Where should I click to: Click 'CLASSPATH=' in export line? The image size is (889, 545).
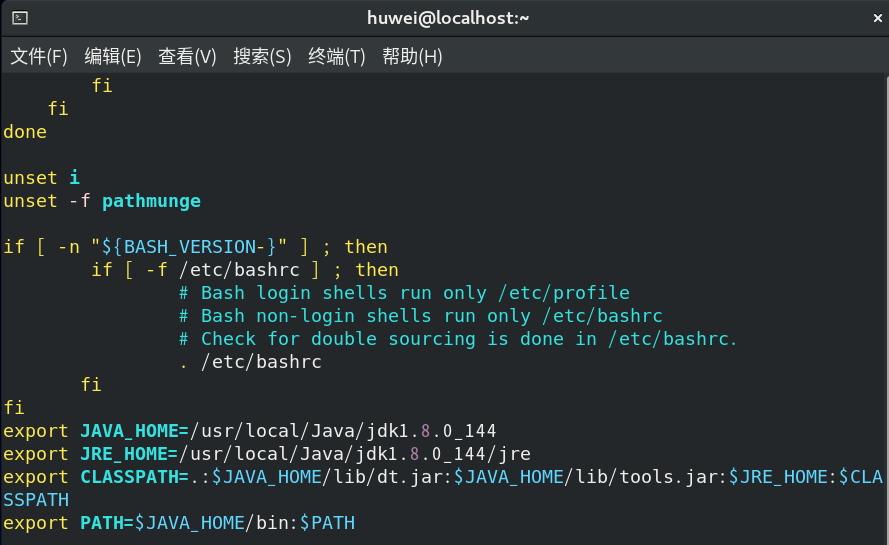click(134, 477)
